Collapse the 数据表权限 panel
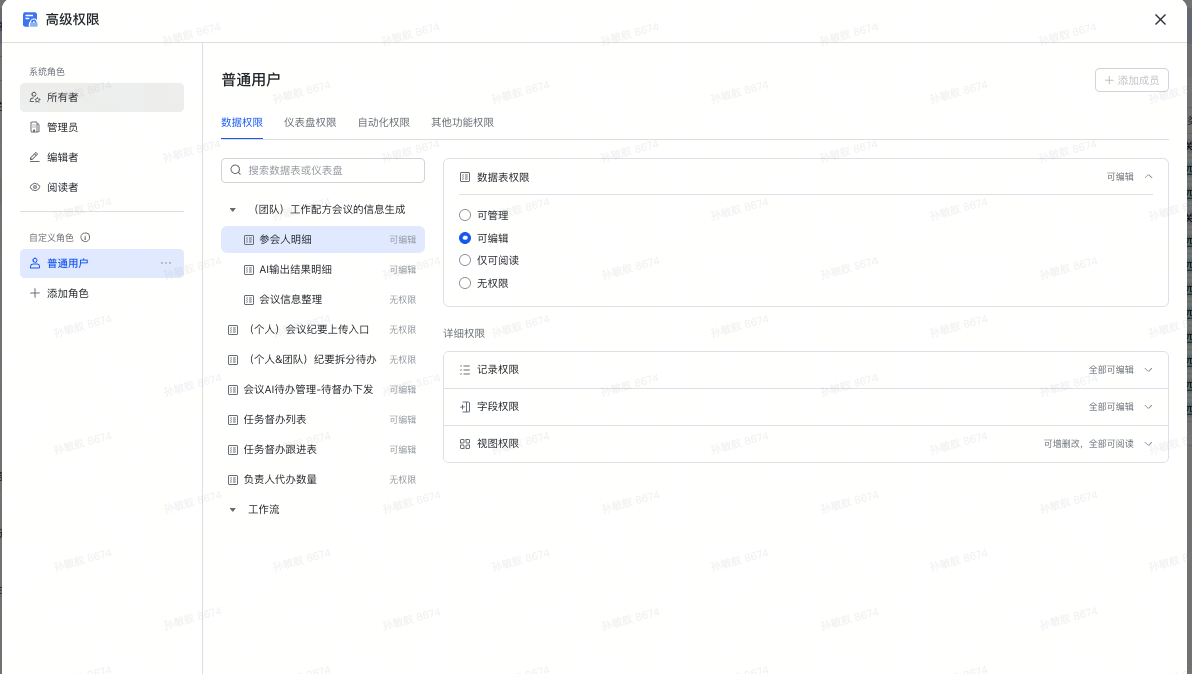Image resolution: width=1192 pixels, height=674 pixels. click(x=1148, y=177)
